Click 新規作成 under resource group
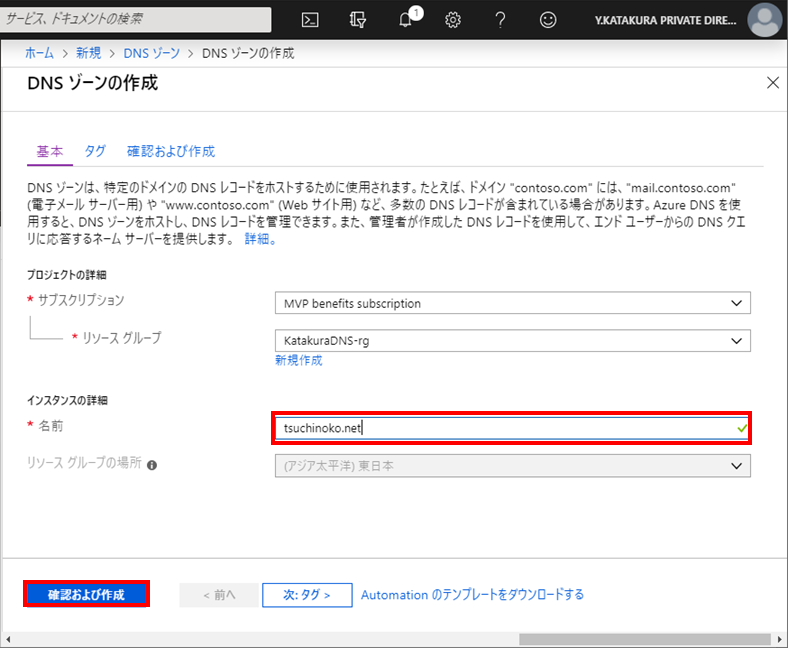Image resolution: width=788 pixels, height=648 pixels. click(x=299, y=360)
